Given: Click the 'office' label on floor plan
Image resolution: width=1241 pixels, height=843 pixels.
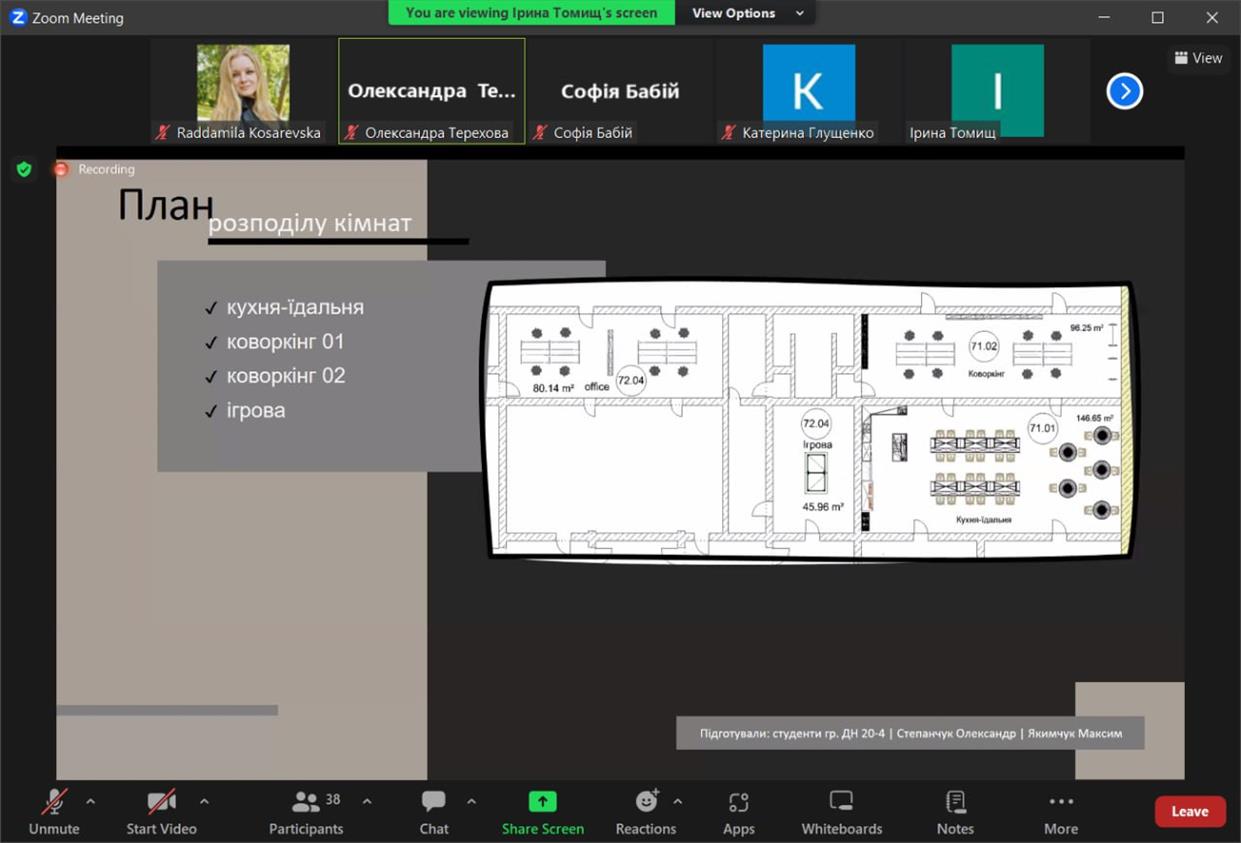Looking at the screenshot, I should coord(597,387).
